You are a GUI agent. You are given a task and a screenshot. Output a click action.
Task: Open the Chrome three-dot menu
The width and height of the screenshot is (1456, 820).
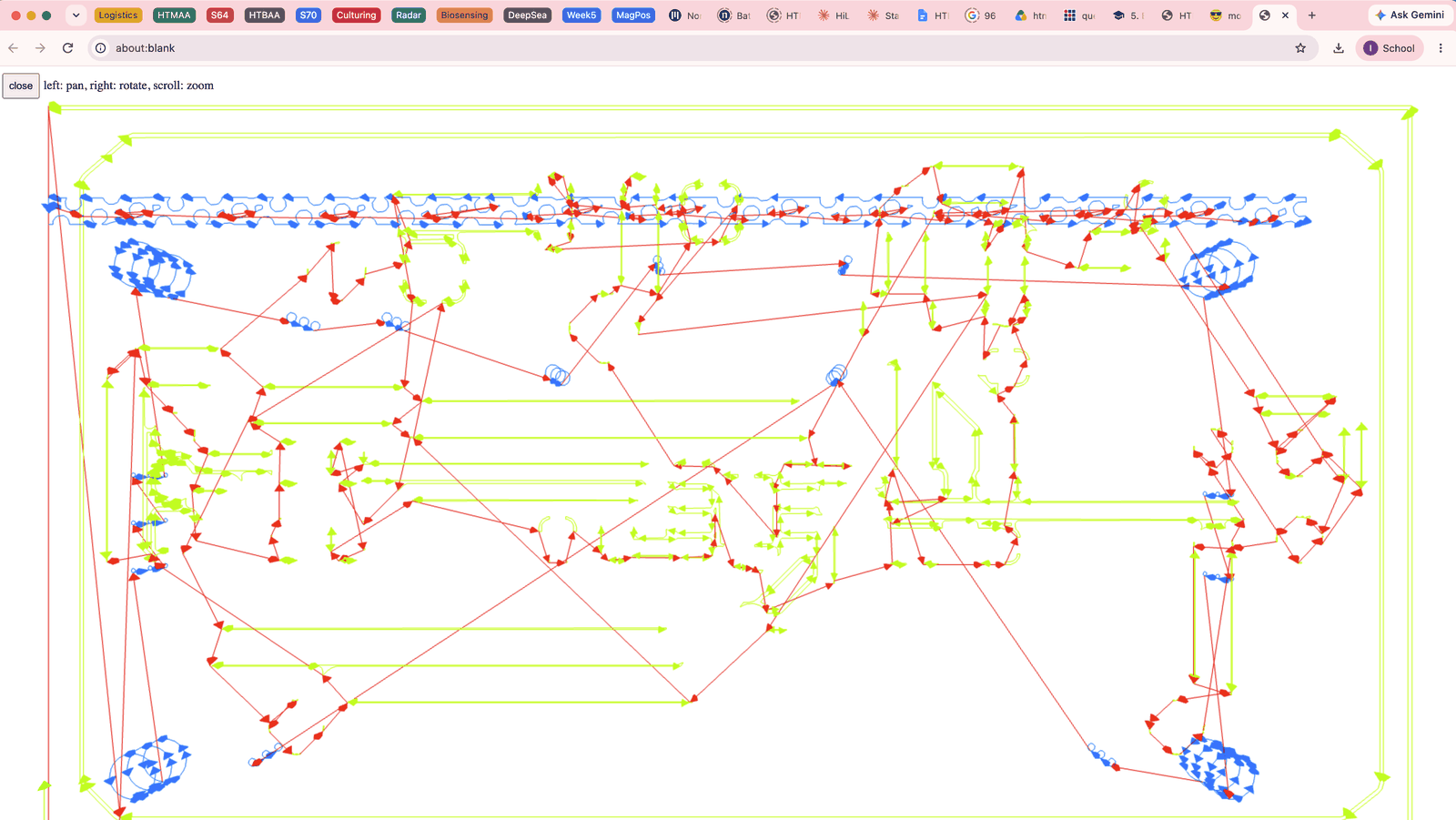pyautogui.click(x=1441, y=48)
